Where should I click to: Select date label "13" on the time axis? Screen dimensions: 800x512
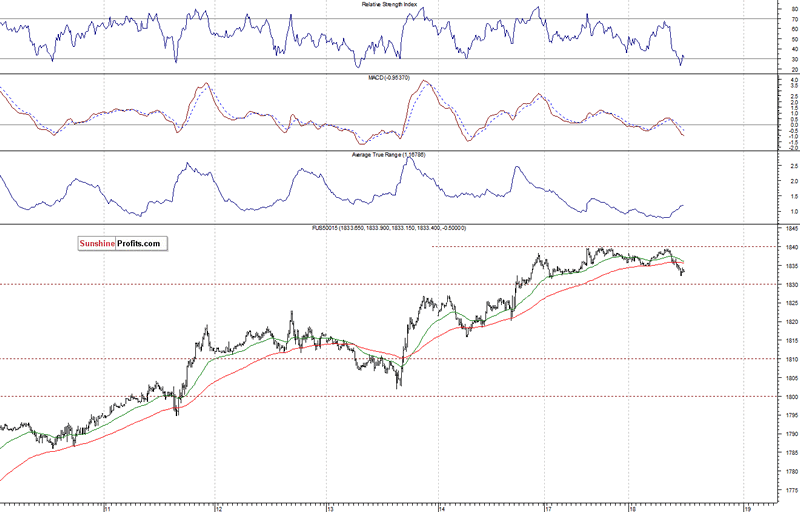[330, 509]
